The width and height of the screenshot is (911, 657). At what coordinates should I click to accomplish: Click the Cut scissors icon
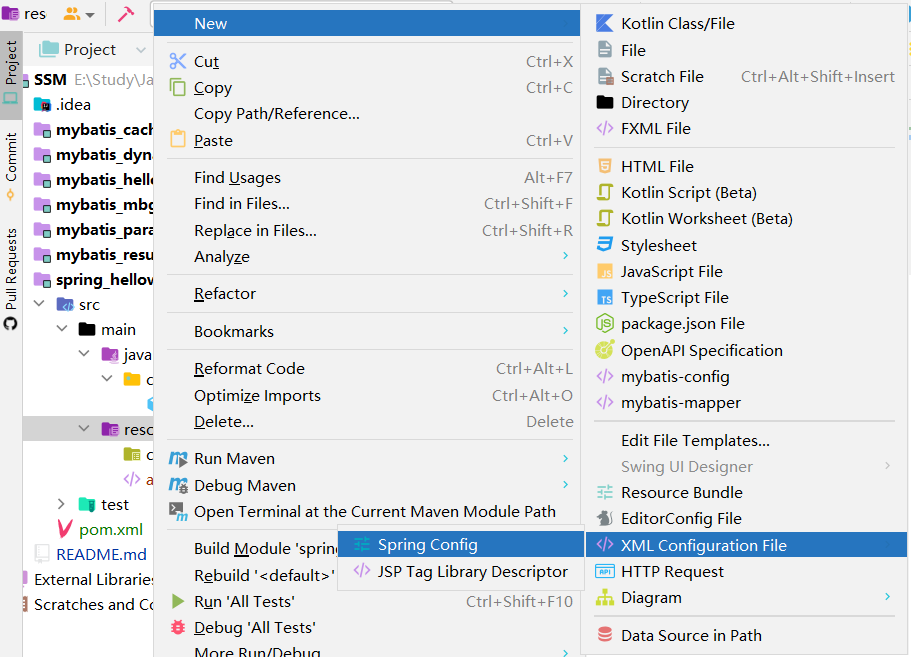click(x=178, y=61)
